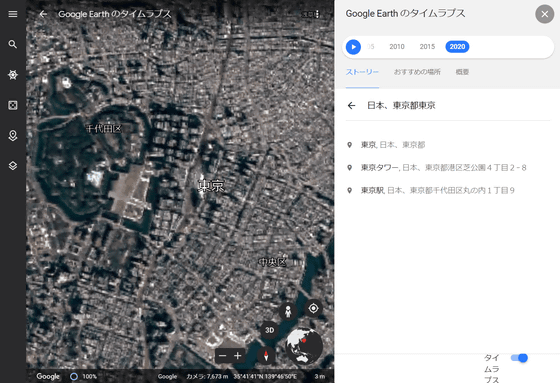Click the coordinates readout in status bar
The image size is (560, 383).
point(265,376)
